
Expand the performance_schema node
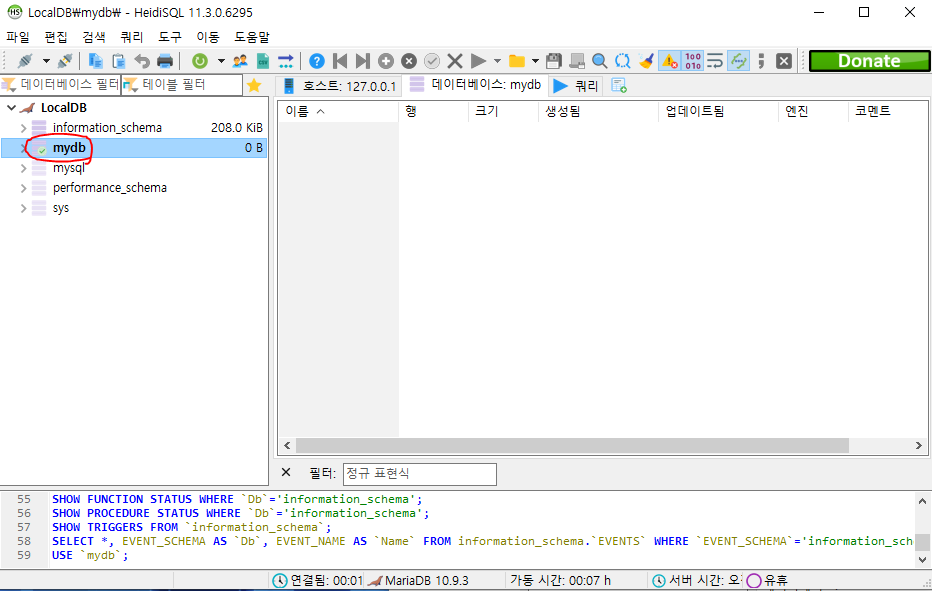point(23,188)
